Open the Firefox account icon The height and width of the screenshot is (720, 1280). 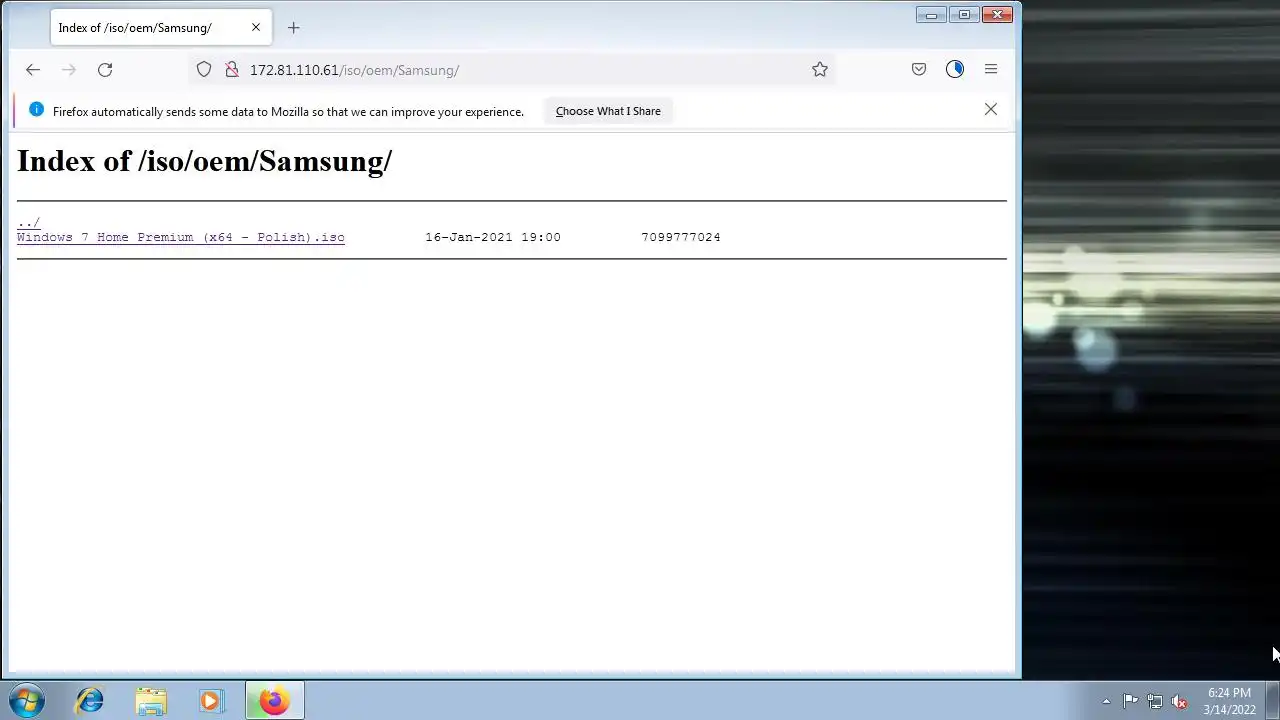(x=955, y=70)
